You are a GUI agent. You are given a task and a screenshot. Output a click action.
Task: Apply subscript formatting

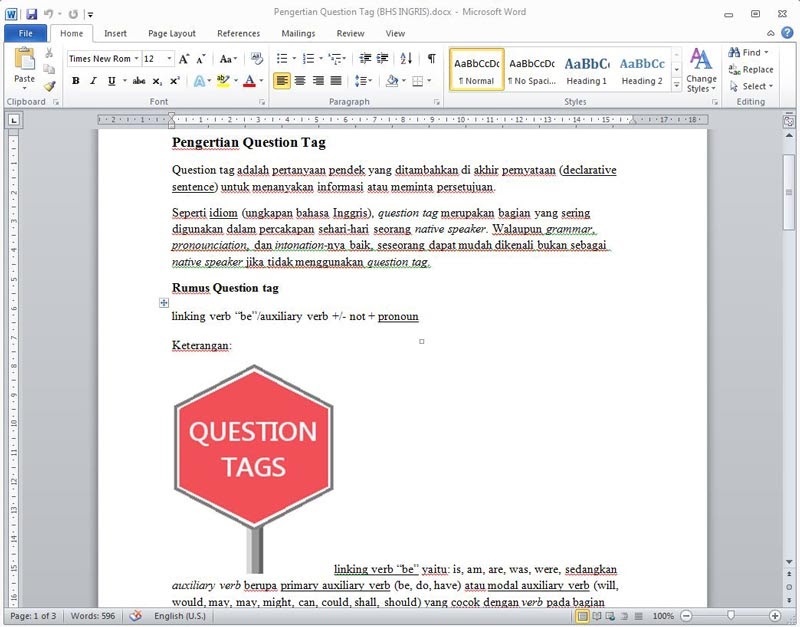157,80
